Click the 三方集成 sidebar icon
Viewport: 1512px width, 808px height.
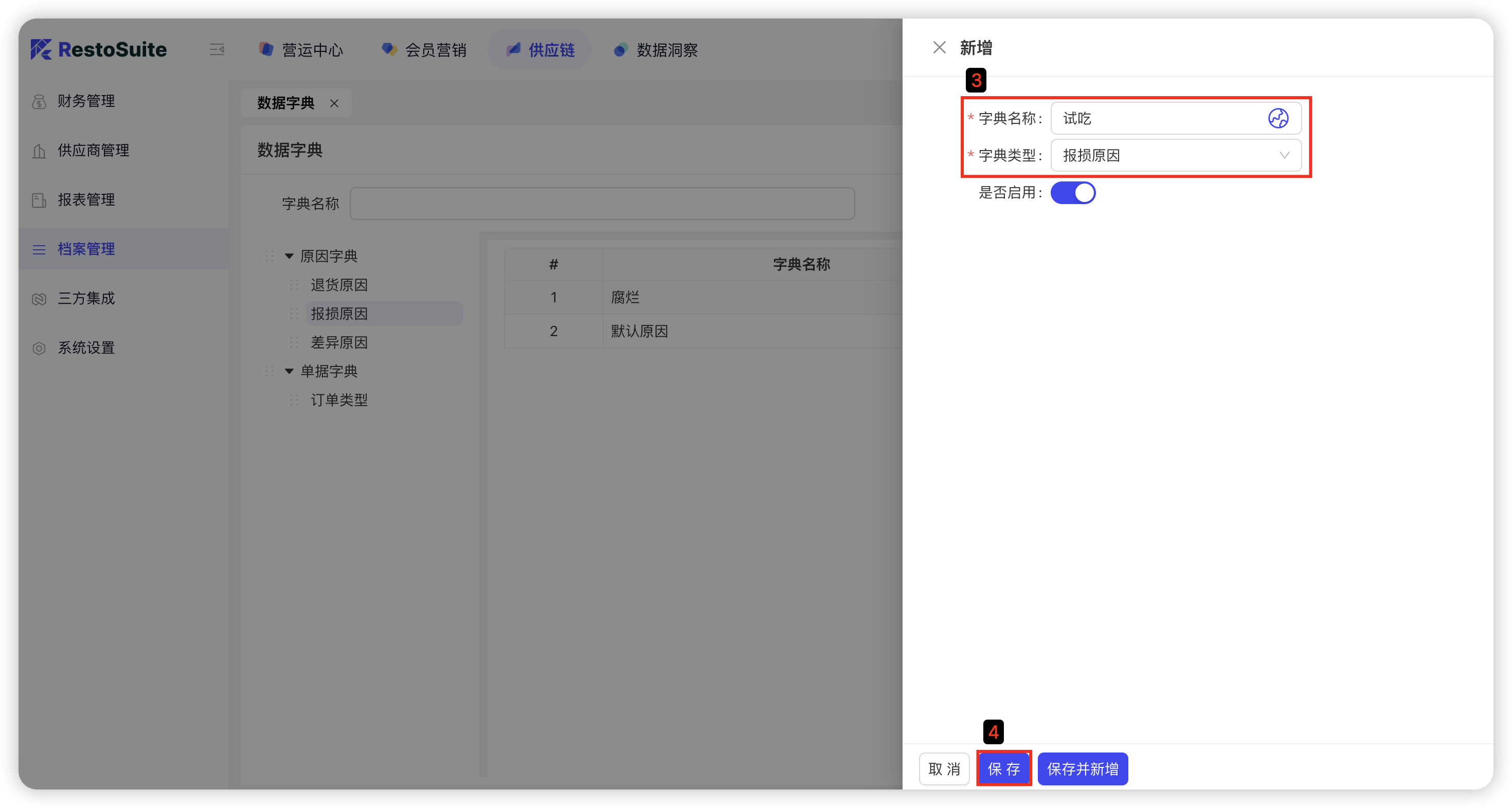click(x=39, y=299)
